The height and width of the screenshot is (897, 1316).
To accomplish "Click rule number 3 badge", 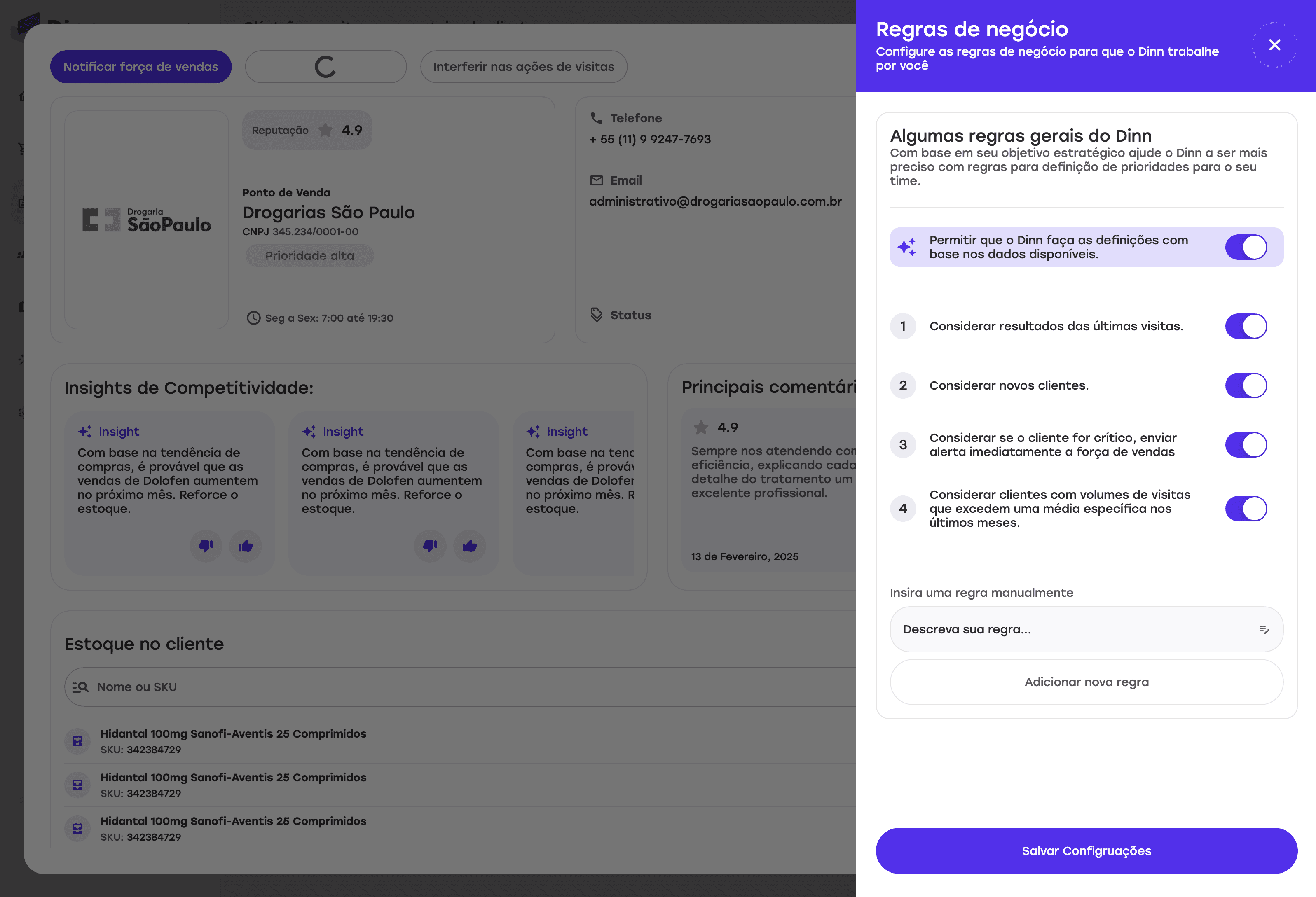I will tap(903, 445).
